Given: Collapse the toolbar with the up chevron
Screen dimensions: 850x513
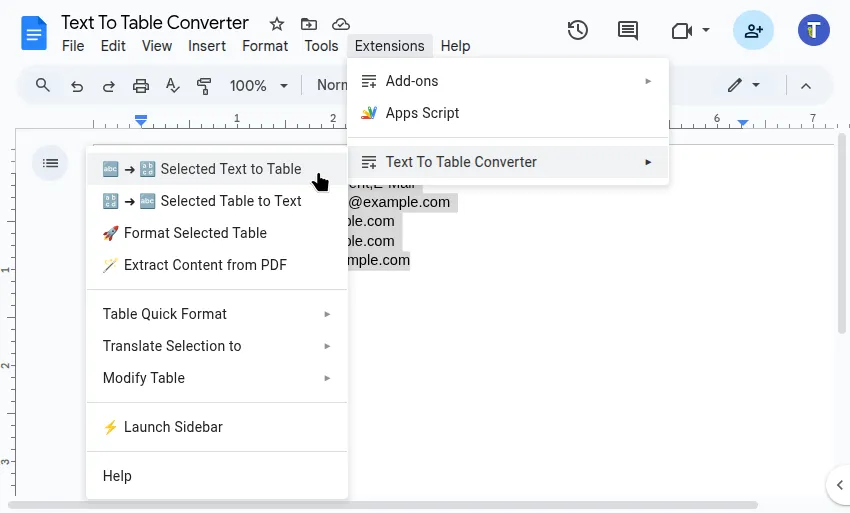Looking at the screenshot, I should [806, 86].
